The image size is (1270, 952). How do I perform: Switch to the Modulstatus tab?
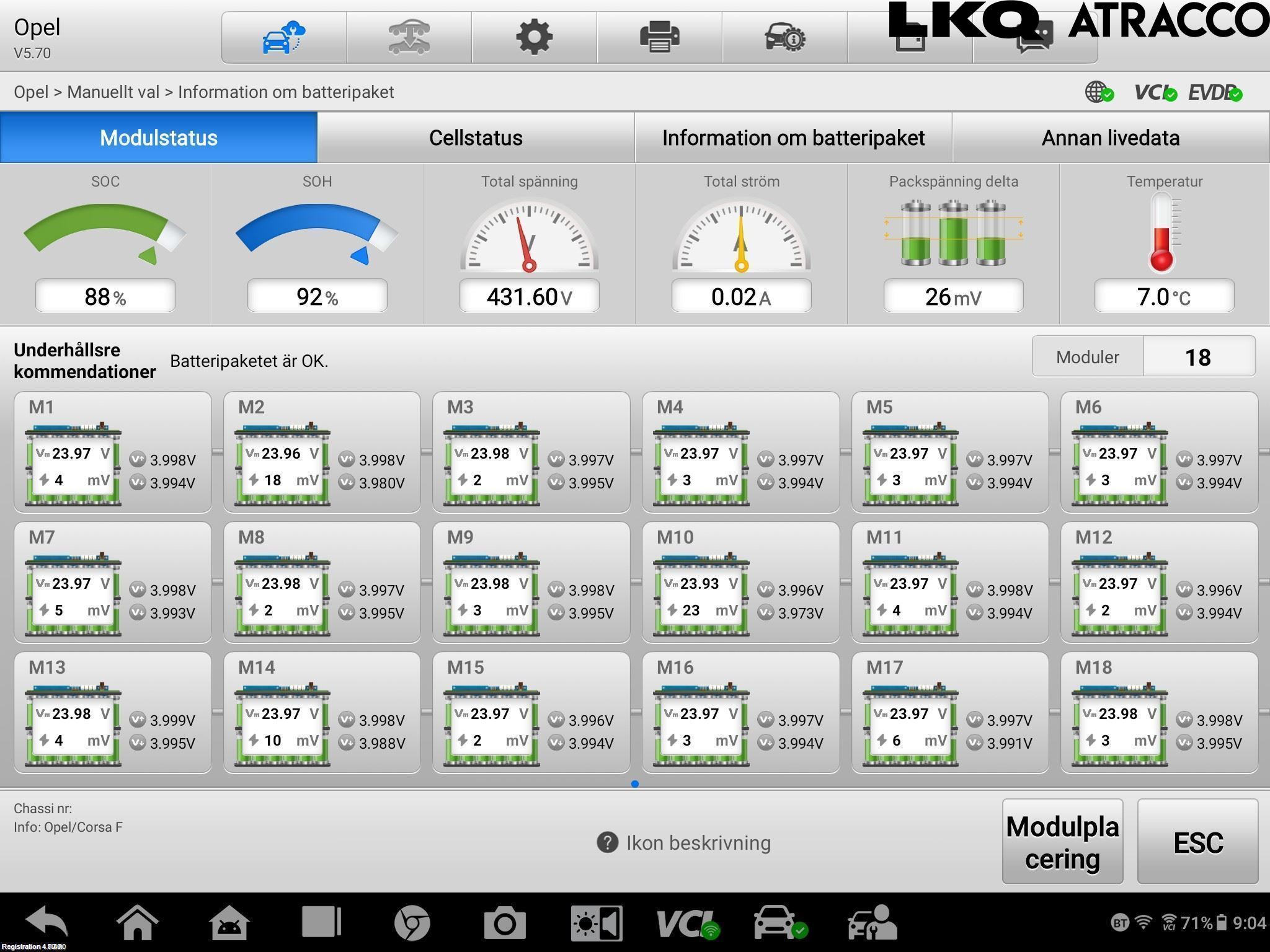[159, 138]
